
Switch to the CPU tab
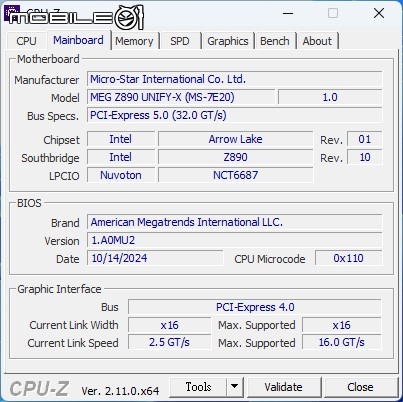click(27, 41)
